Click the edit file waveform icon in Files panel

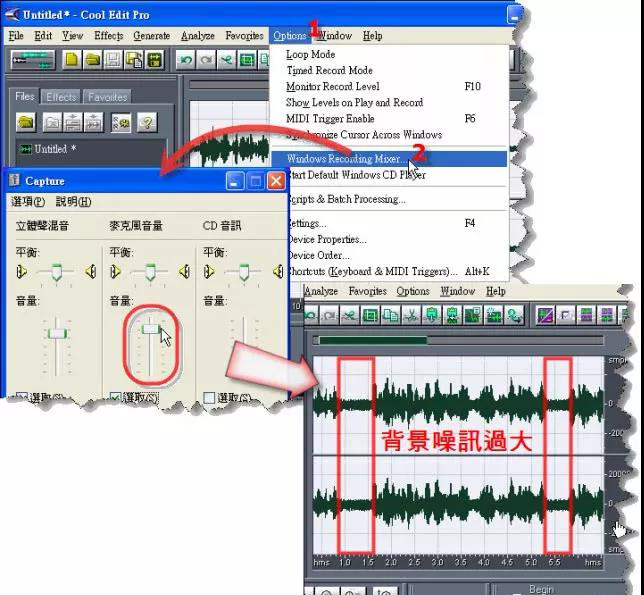click(93, 122)
